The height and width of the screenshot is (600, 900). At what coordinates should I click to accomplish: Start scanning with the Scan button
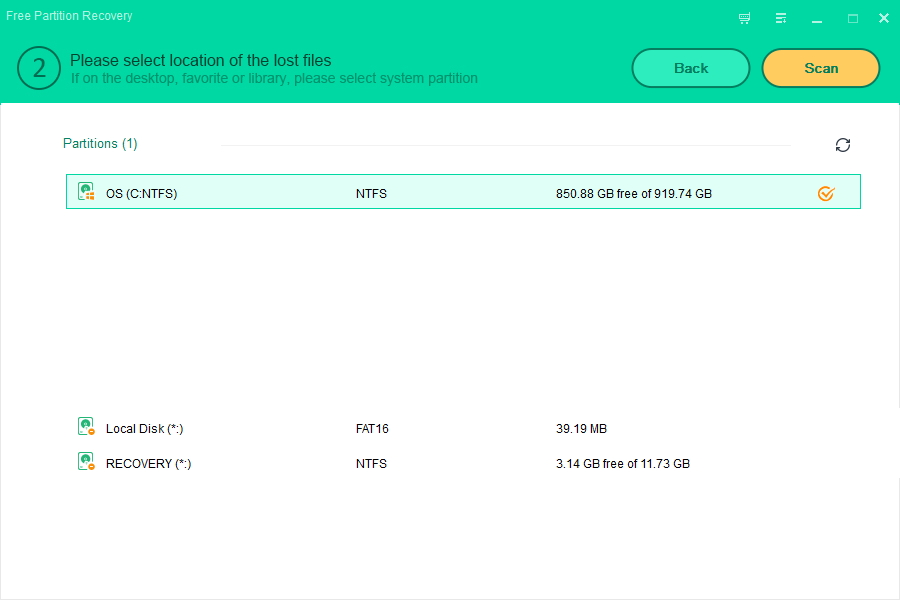tap(820, 68)
